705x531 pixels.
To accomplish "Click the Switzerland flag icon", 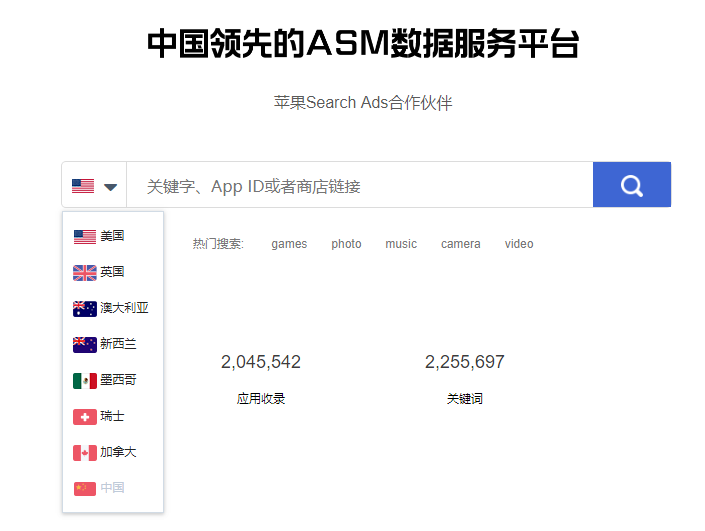I will tap(85, 416).
